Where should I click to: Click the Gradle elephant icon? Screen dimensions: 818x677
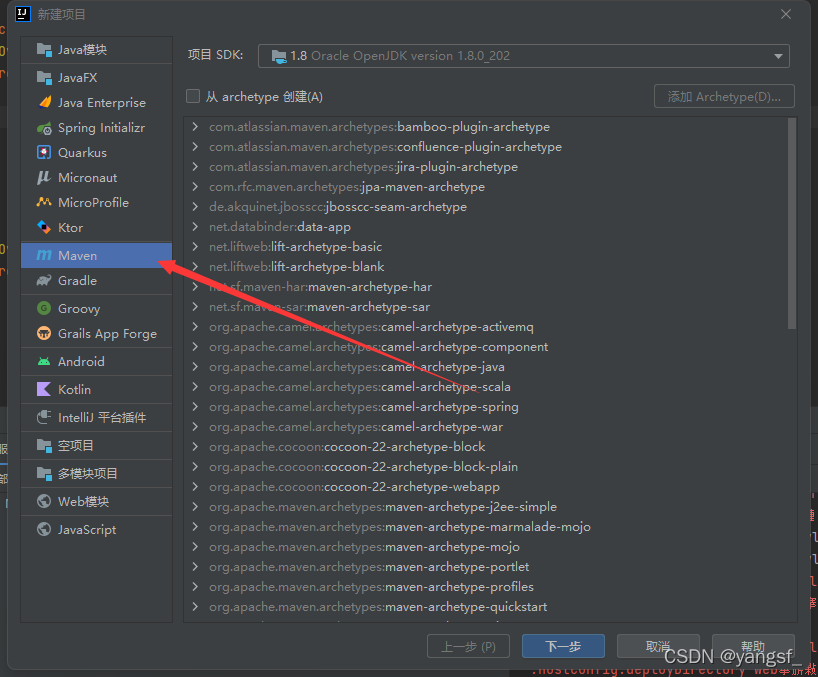pos(44,281)
